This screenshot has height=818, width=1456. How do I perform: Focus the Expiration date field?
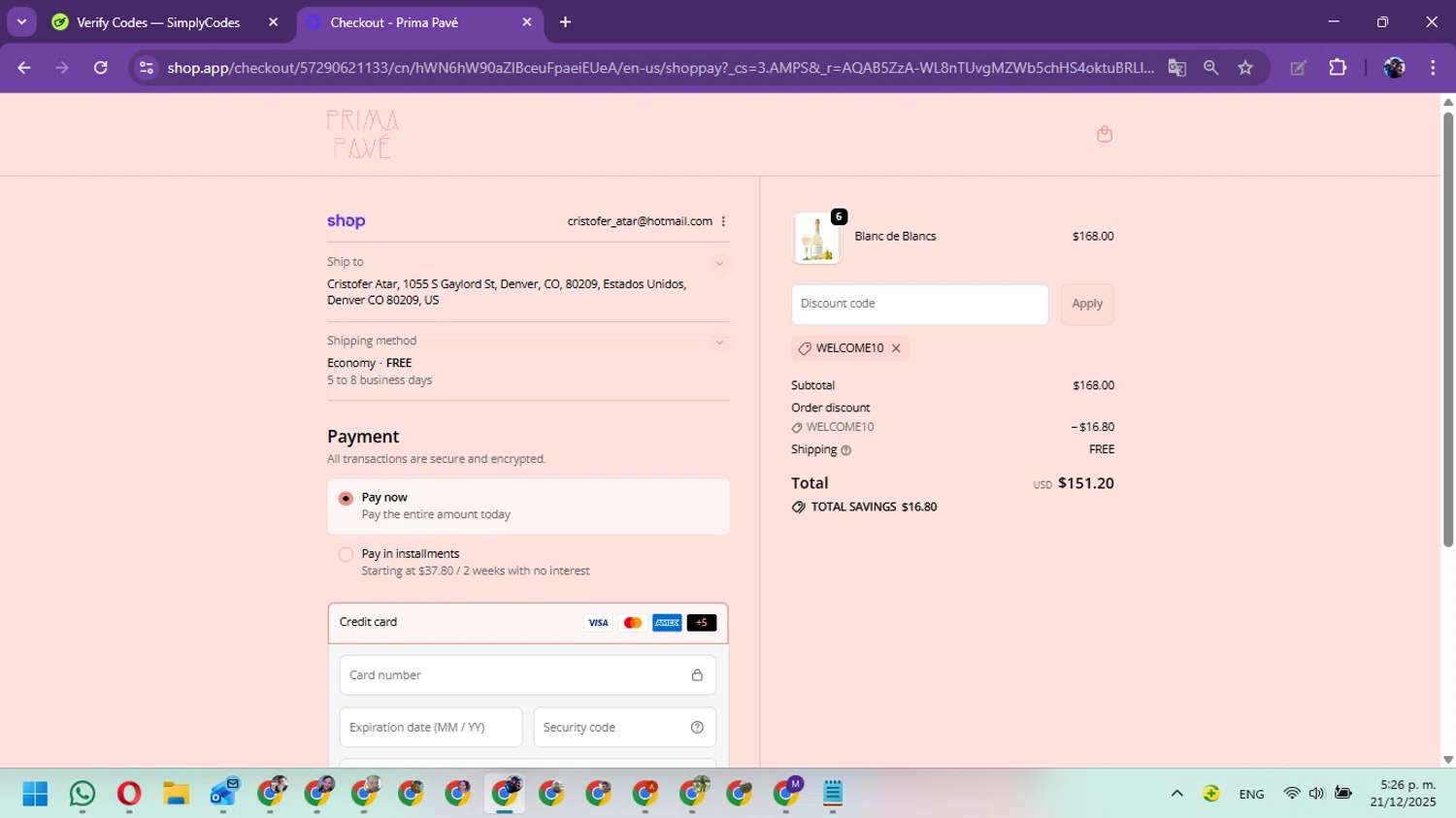431,728
